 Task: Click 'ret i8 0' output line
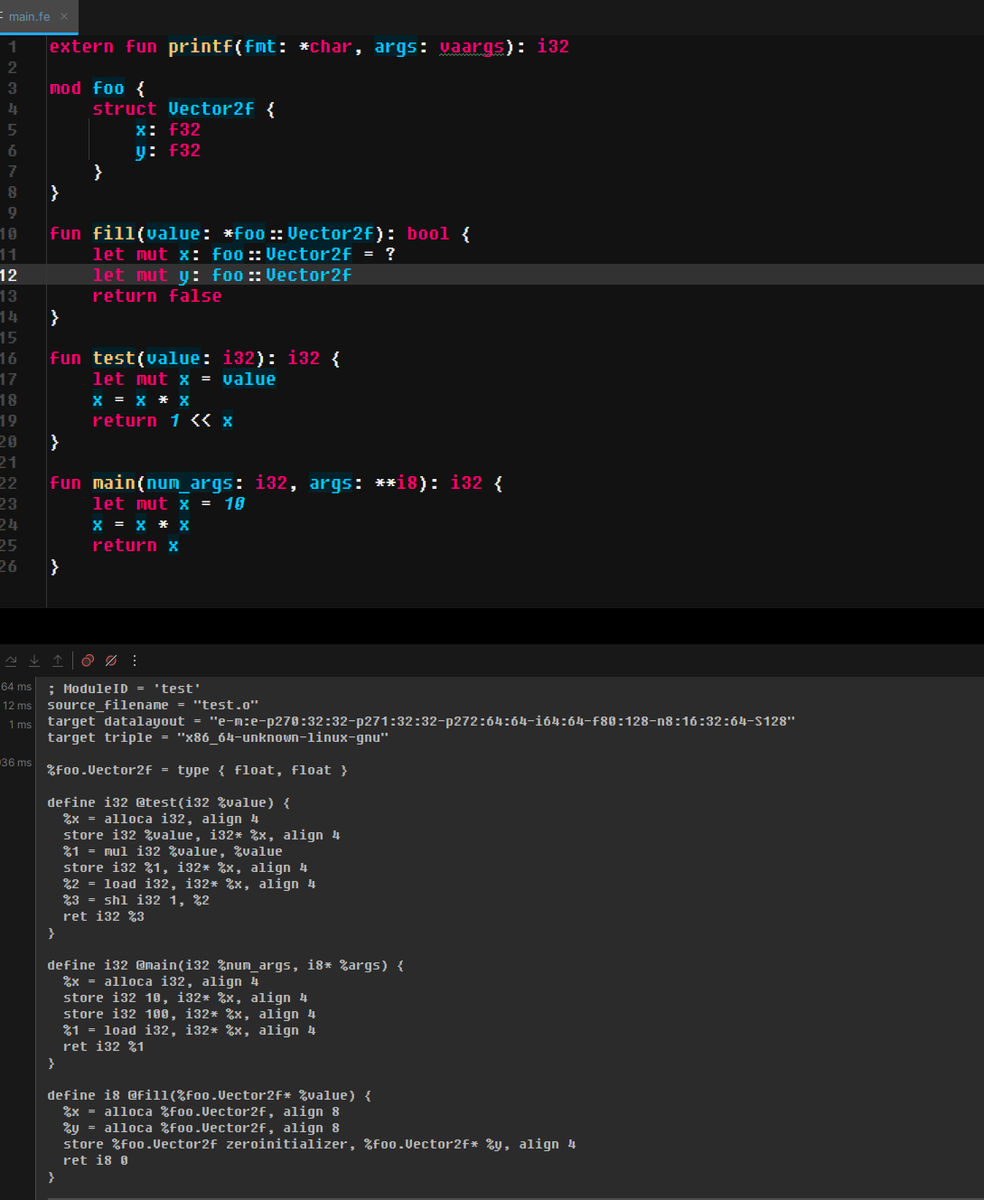96,1161
